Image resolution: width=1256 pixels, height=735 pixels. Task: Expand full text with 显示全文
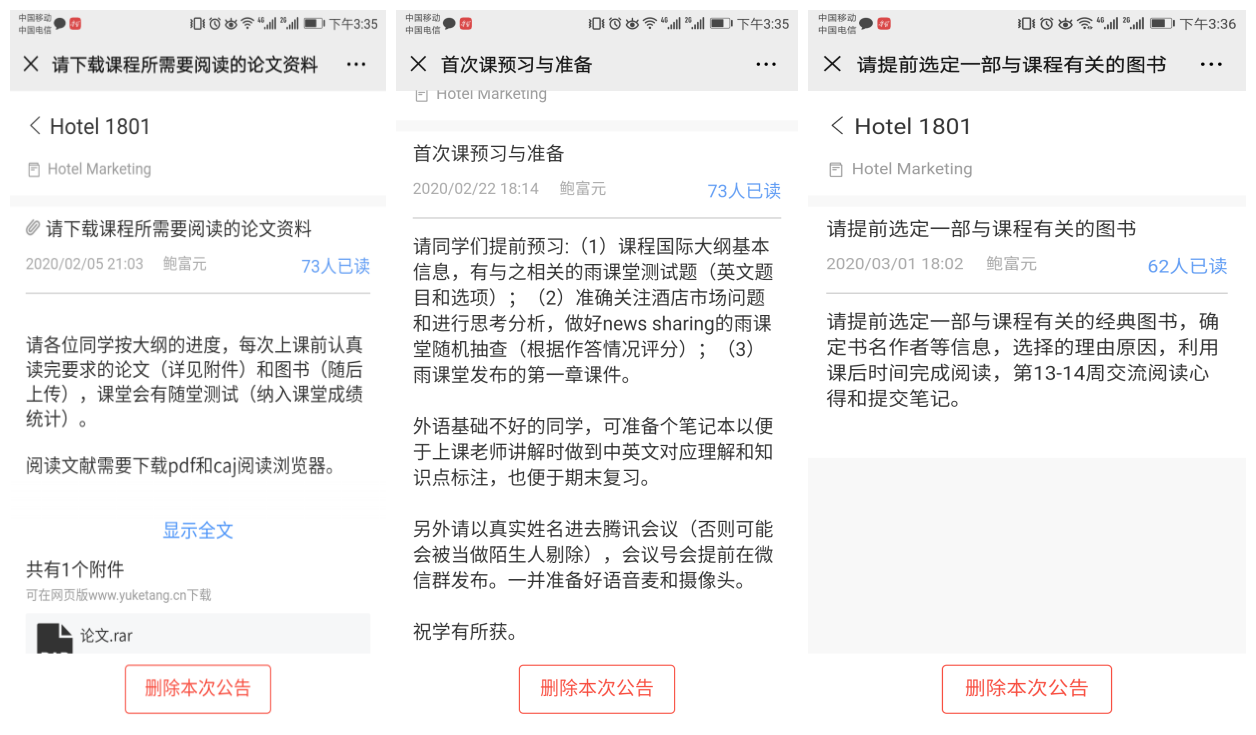(198, 530)
